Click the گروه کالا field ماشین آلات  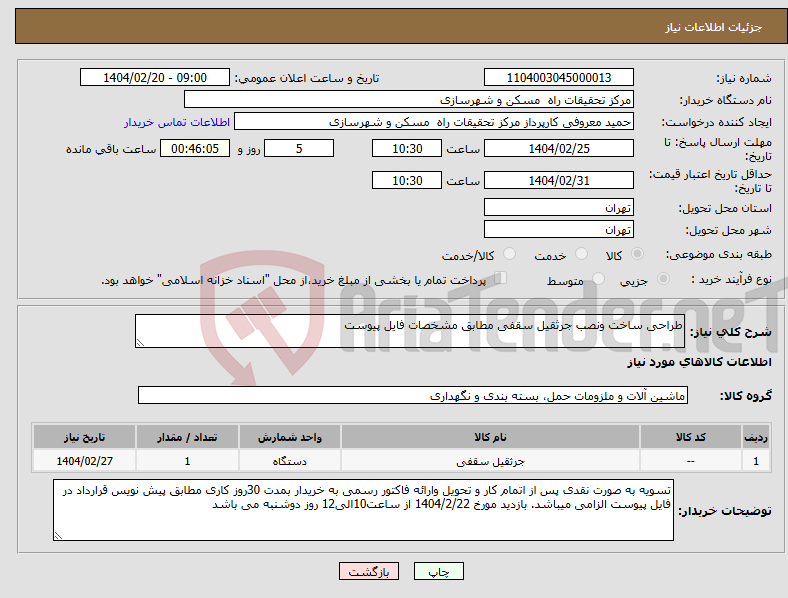[413, 395]
